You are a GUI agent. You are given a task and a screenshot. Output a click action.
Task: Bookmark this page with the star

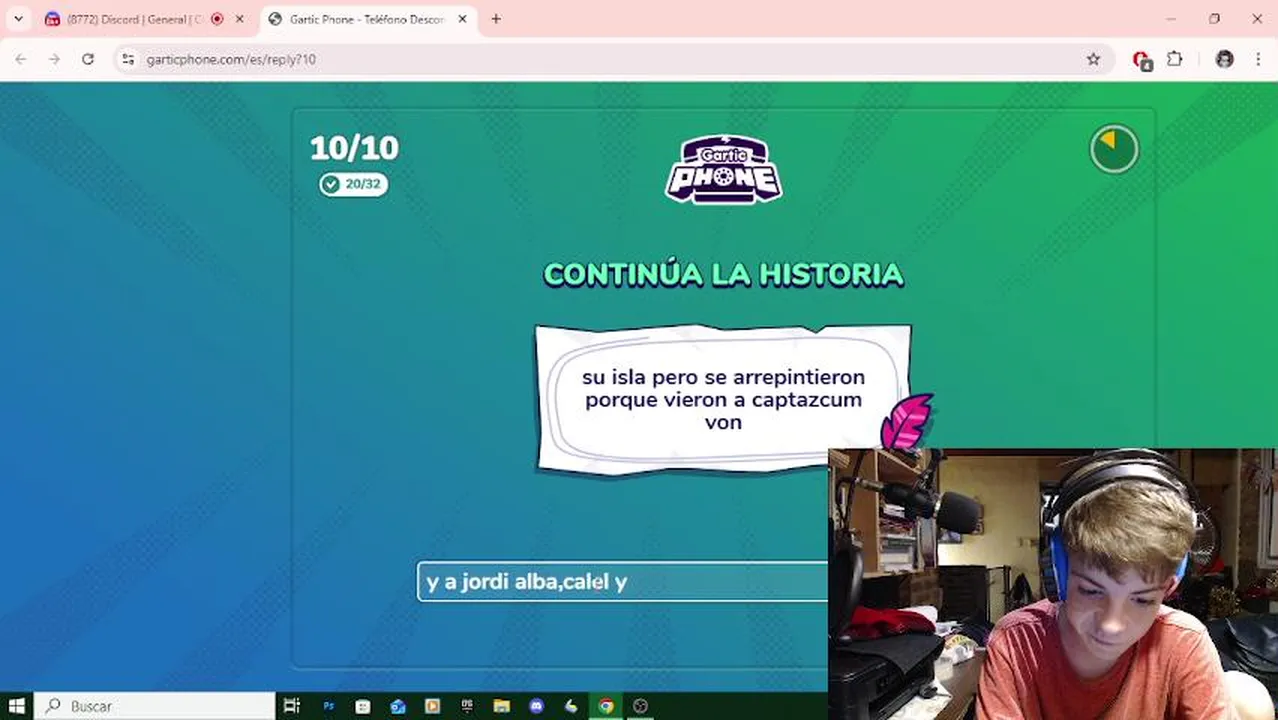[1093, 59]
